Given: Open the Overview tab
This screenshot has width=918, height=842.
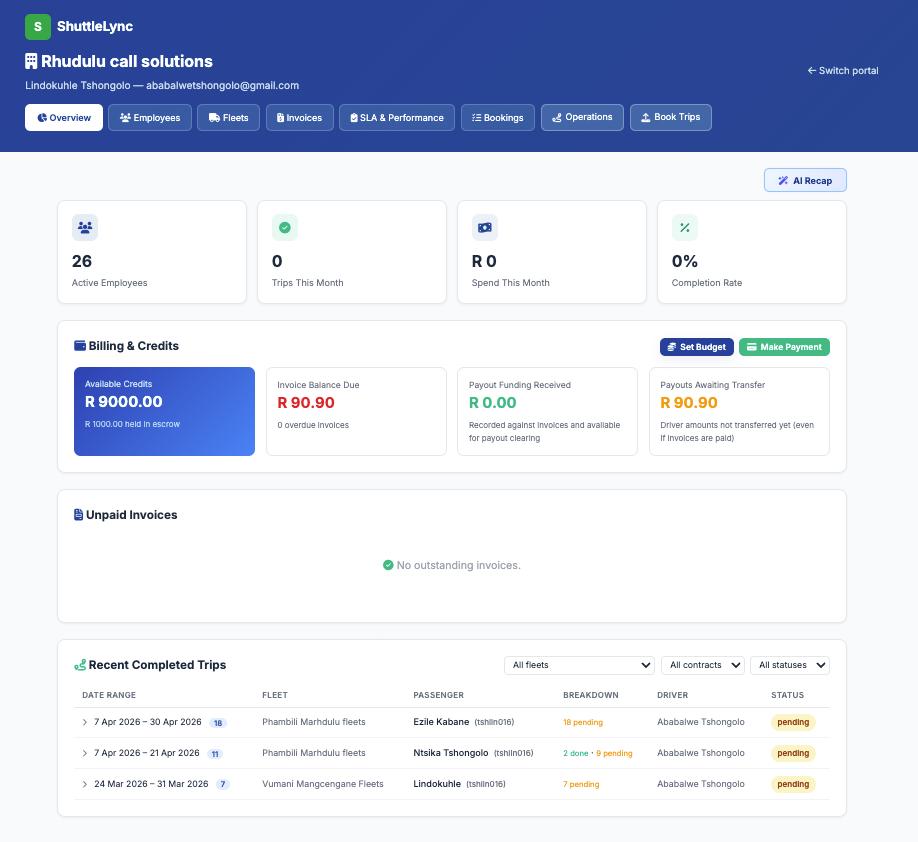Looking at the screenshot, I should click(64, 118).
